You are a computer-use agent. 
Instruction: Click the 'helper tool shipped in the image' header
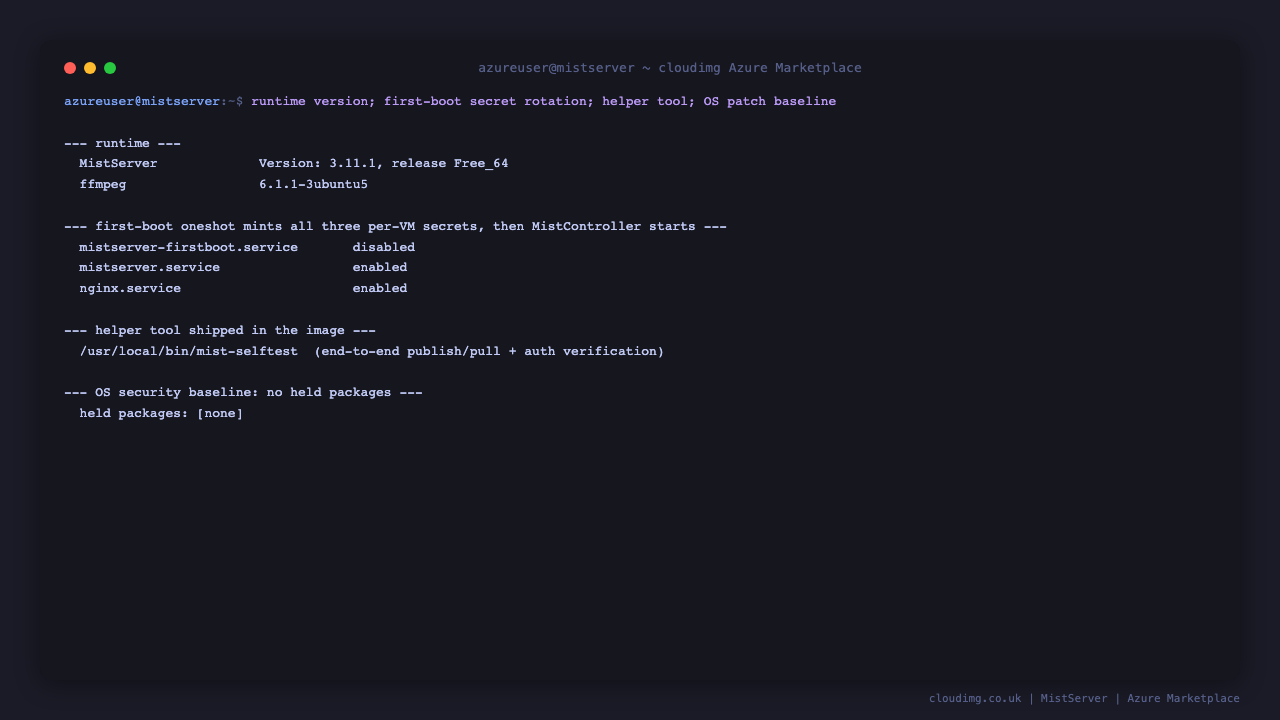click(x=220, y=330)
